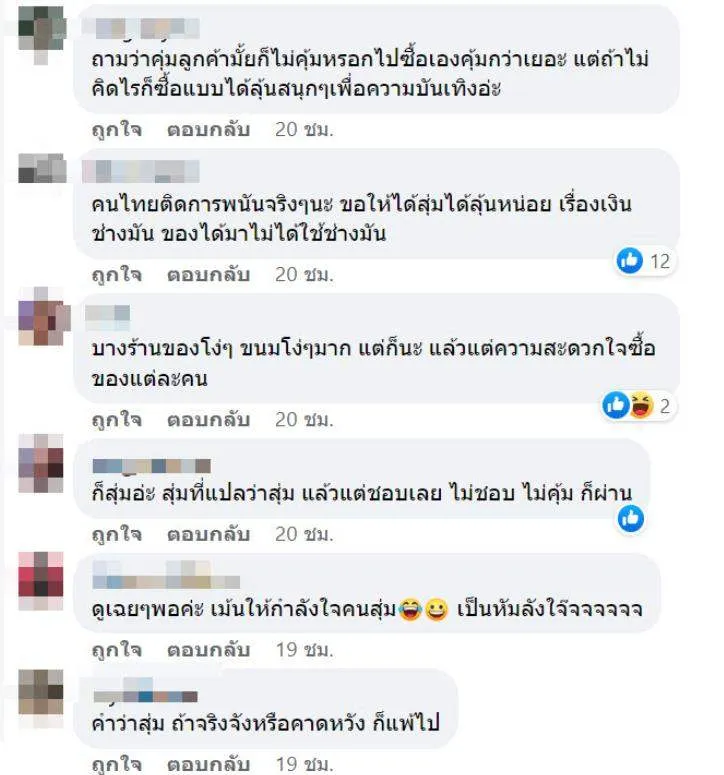Click the blue thumbs-up on the ก็สุ่มอ่ะ comment
Screen dimensions: 724x775
tap(631, 518)
